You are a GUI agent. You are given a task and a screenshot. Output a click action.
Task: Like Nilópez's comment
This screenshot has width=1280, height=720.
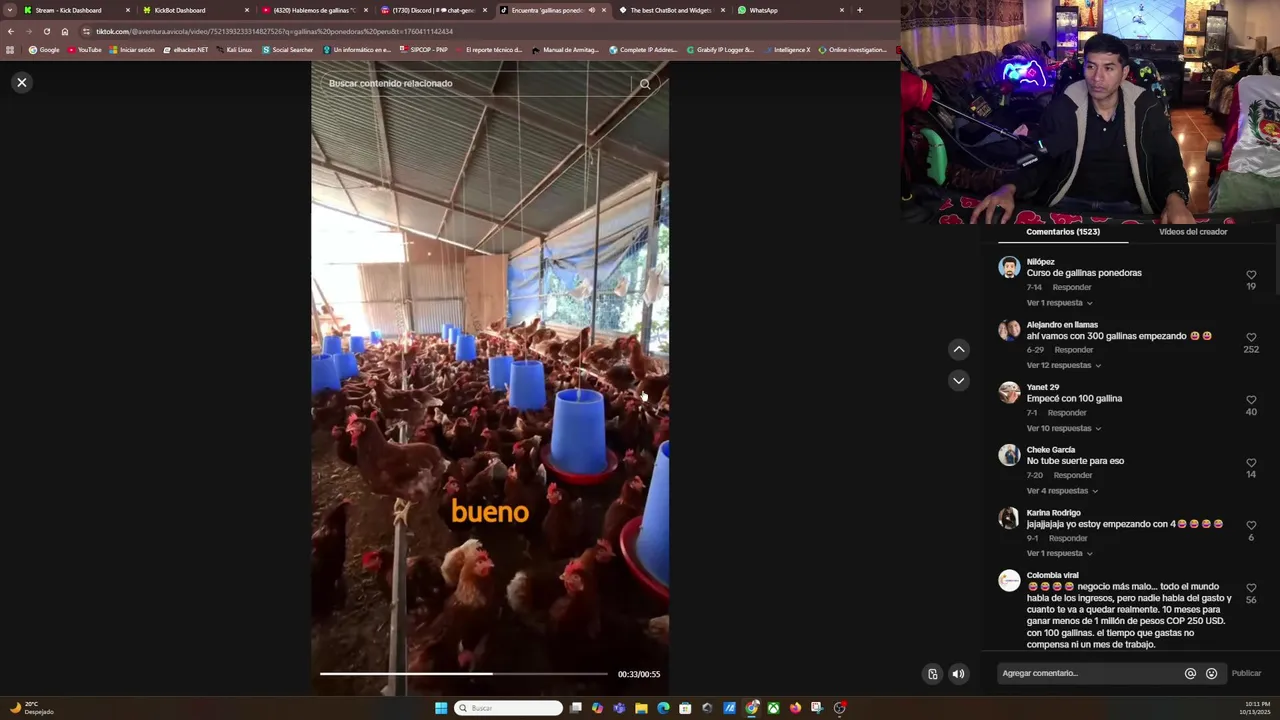pos(1251,275)
